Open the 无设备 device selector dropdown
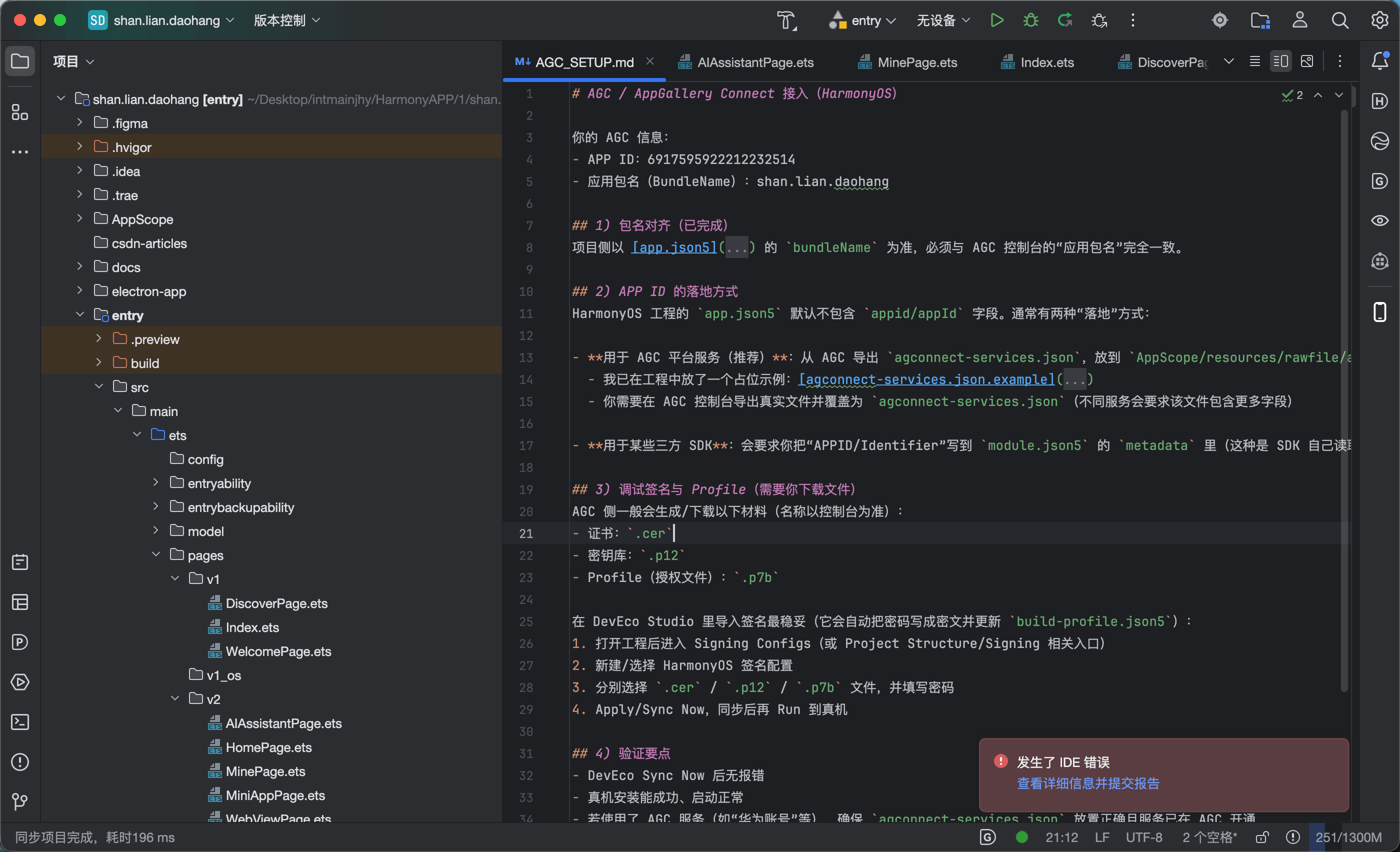The image size is (1400, 852). (x=943, y=20)
